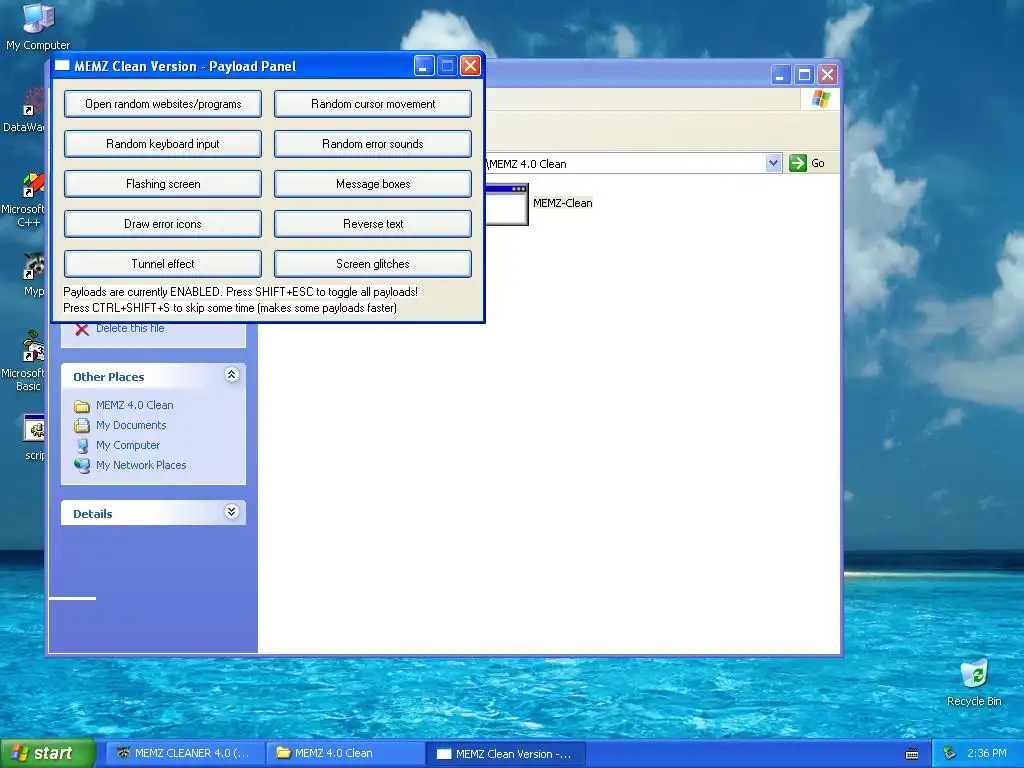The height and width of the screenshot is (768, 1024).
Task: Open the address bar dropdown arrow
Action: point(773,163)
